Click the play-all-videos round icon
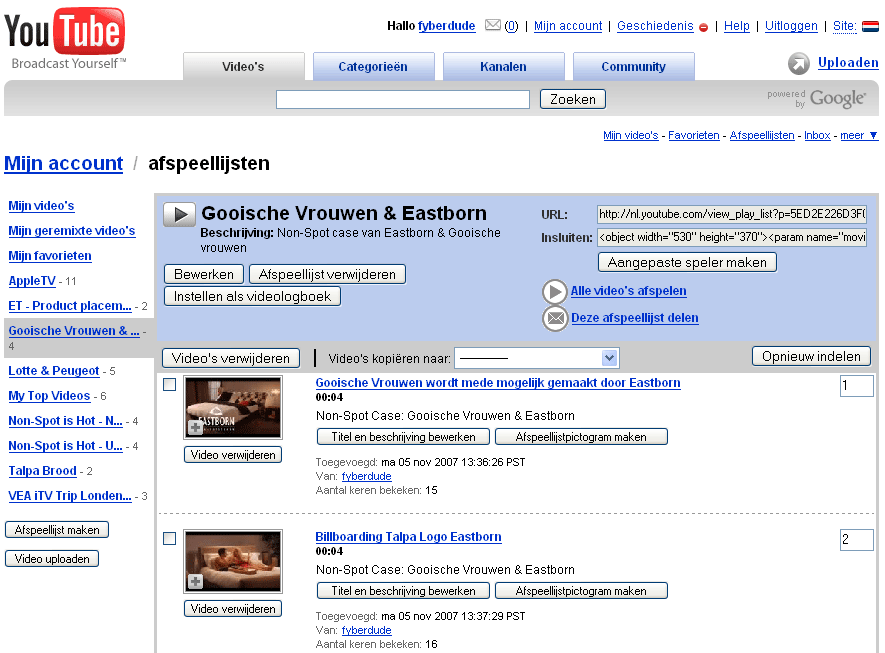The height and width of the screenshot is (653, 885). coord(555,291)
